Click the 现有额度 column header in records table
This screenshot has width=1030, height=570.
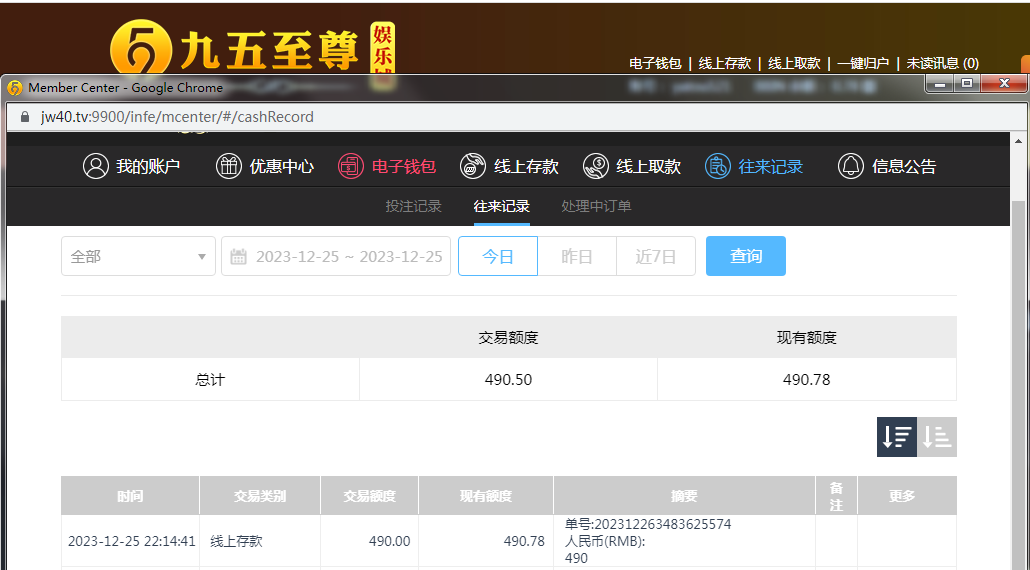coord(486,496)
